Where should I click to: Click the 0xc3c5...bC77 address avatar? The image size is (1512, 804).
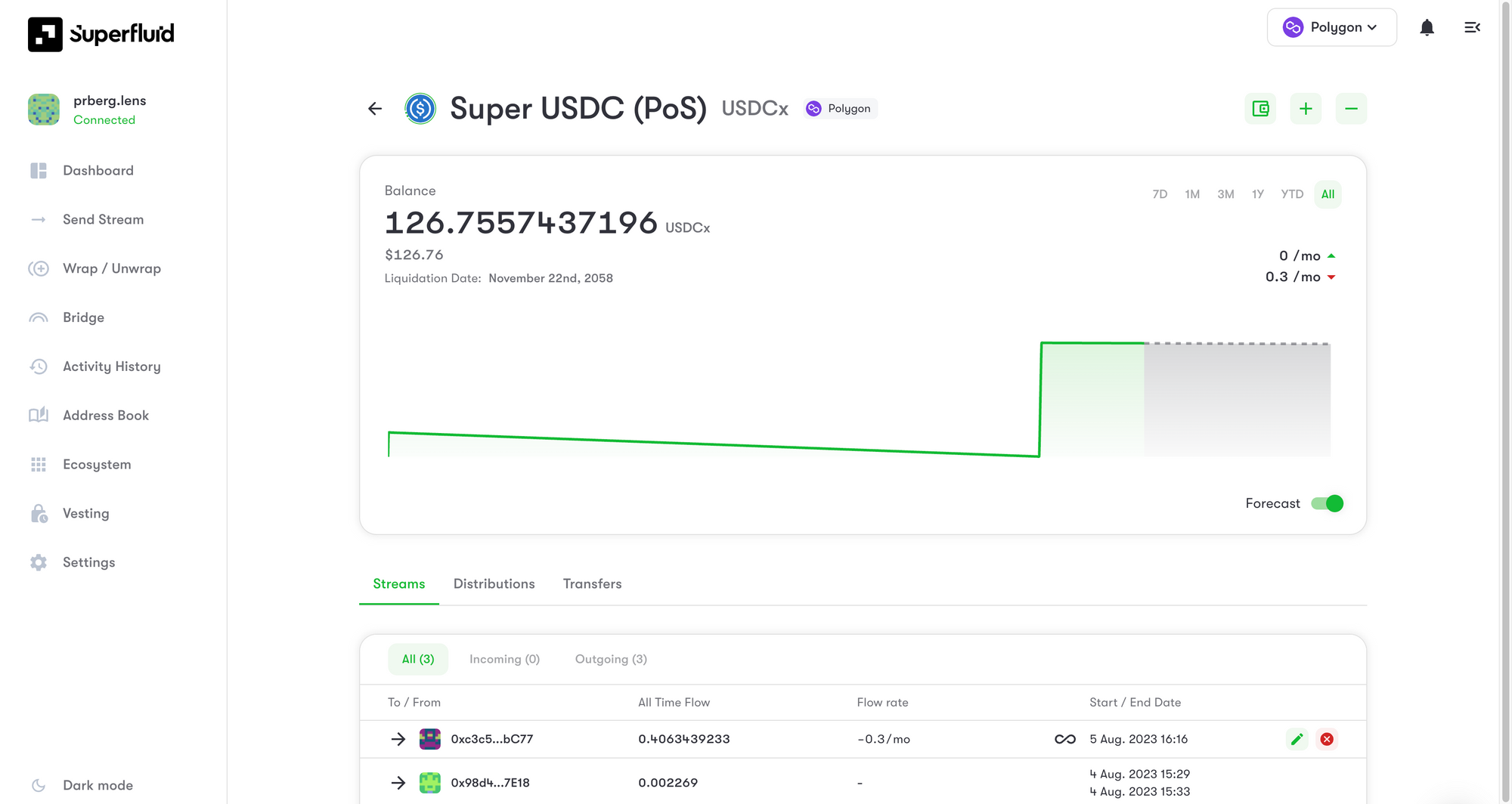[430, 739]
